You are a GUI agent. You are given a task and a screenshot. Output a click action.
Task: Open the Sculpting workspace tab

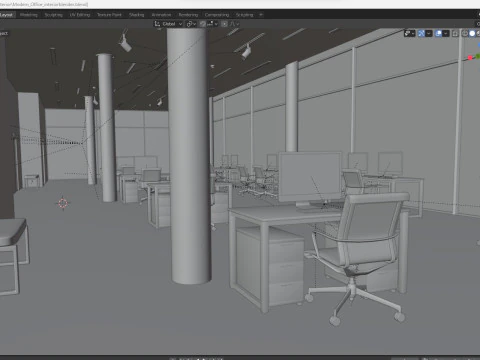point(54,15)
